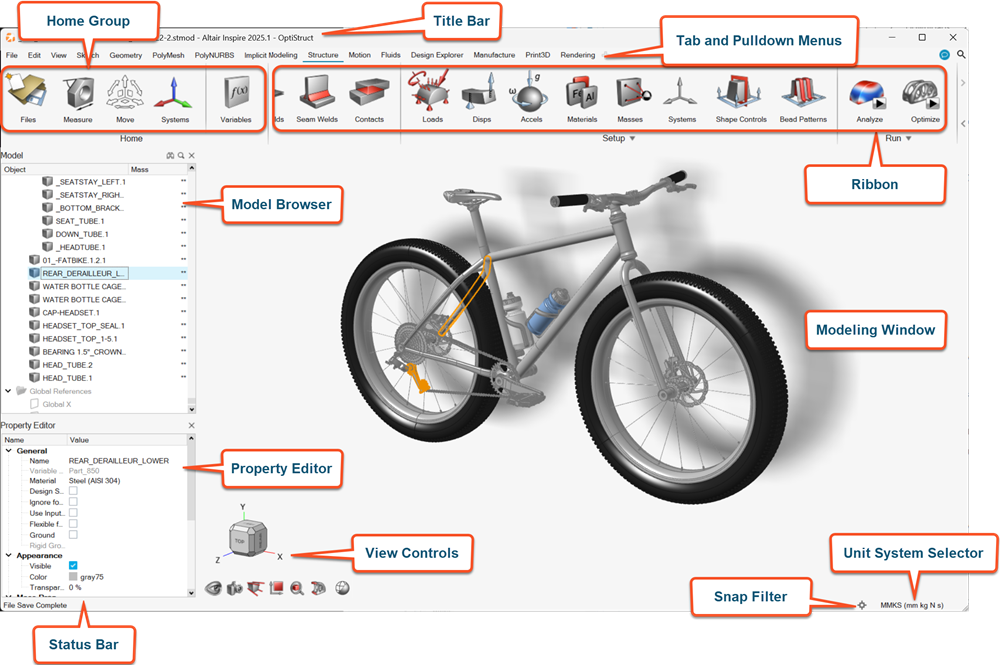Switch to the Rendering tab
Viewport: 1000px width, 665px height.
coord(578,55)
